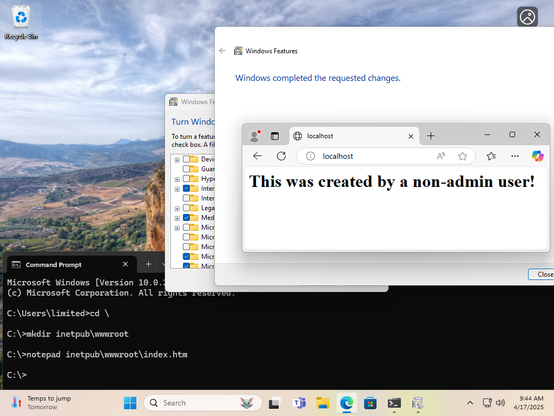This screenshot has height=416, width=554.
Task: Open a new Edge tab
Action: point(431,136)
